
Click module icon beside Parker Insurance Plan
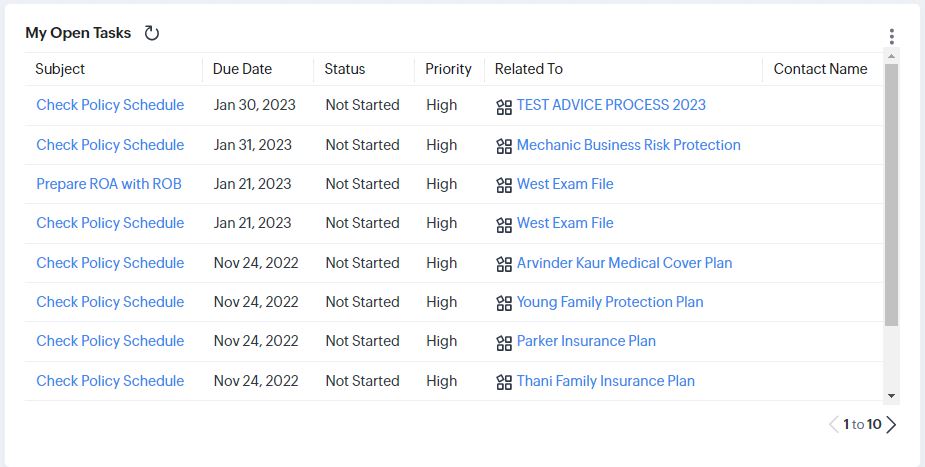coord(504,343)
